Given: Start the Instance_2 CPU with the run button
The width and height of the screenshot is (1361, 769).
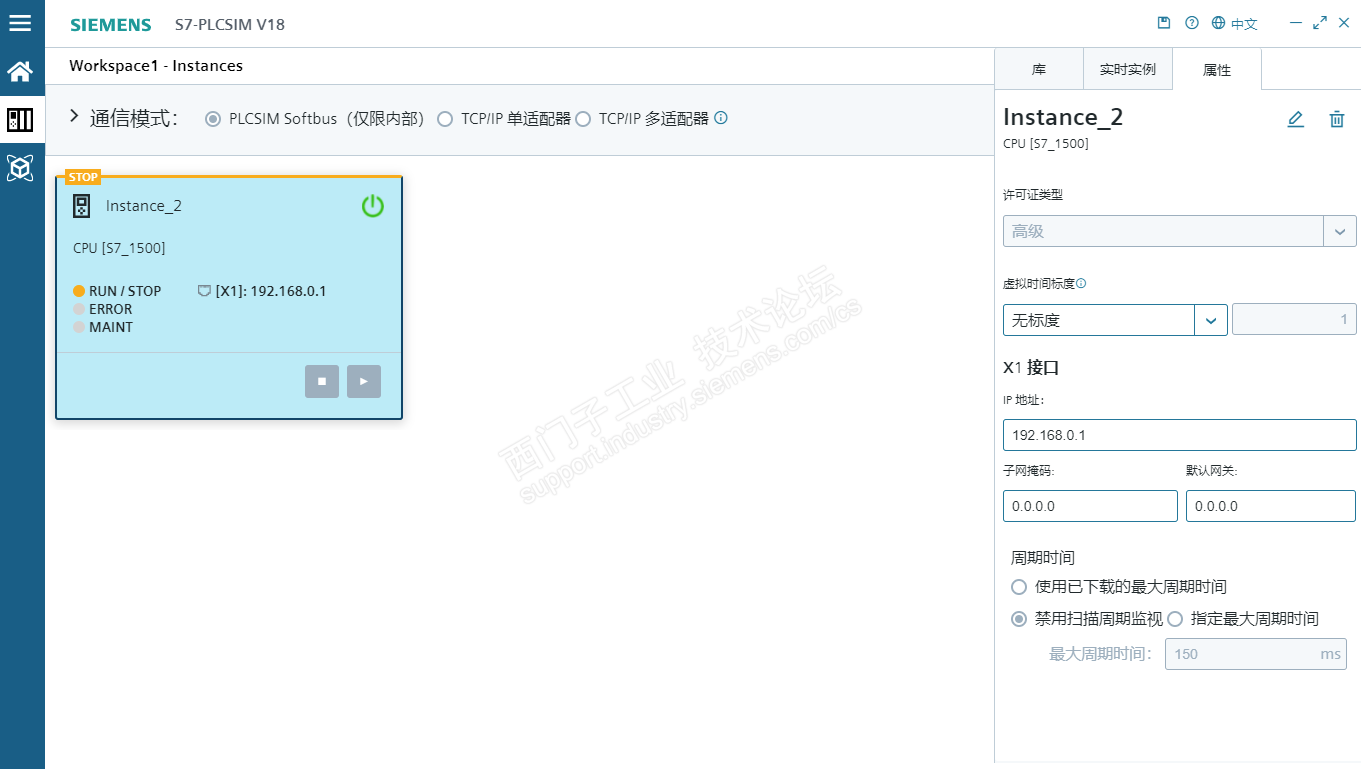Looking at the screenshot, I should click(x=364, y=381).
